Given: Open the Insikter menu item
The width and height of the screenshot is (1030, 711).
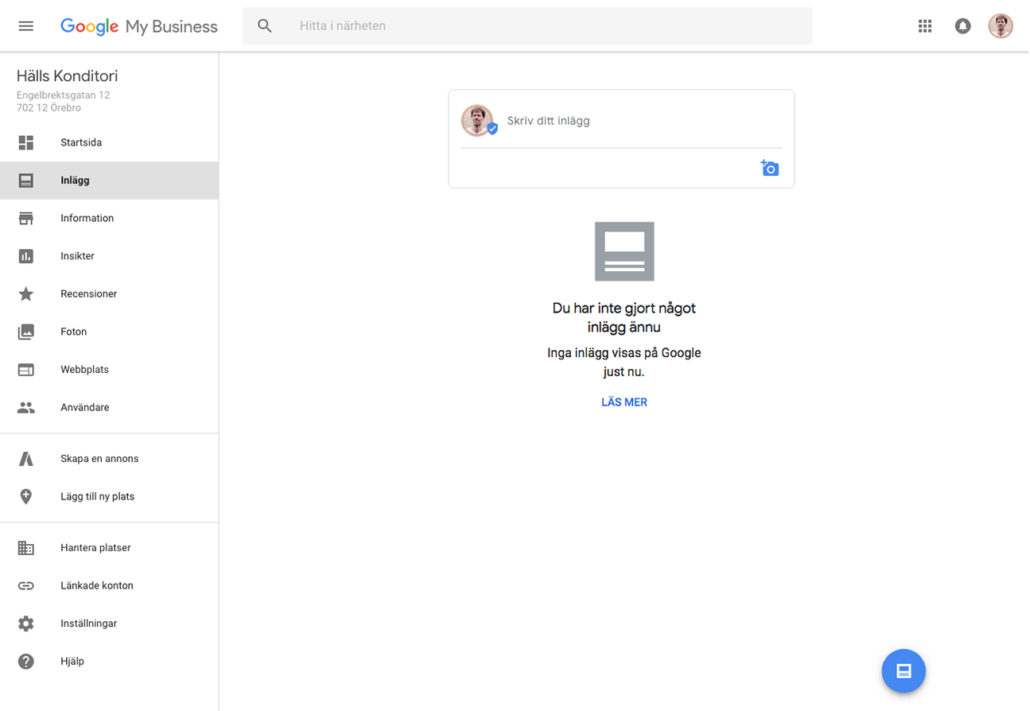Looking at the screenshot, I should click(109, 256).
